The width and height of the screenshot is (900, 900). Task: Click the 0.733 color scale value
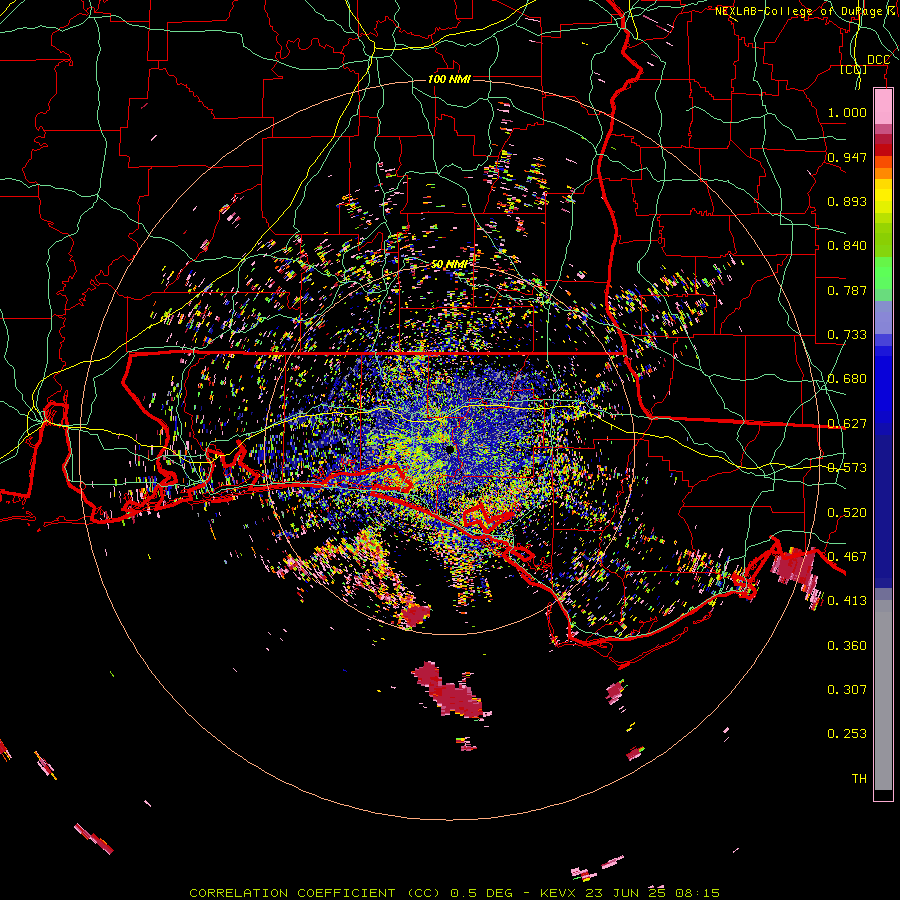[x=847, y=335]
